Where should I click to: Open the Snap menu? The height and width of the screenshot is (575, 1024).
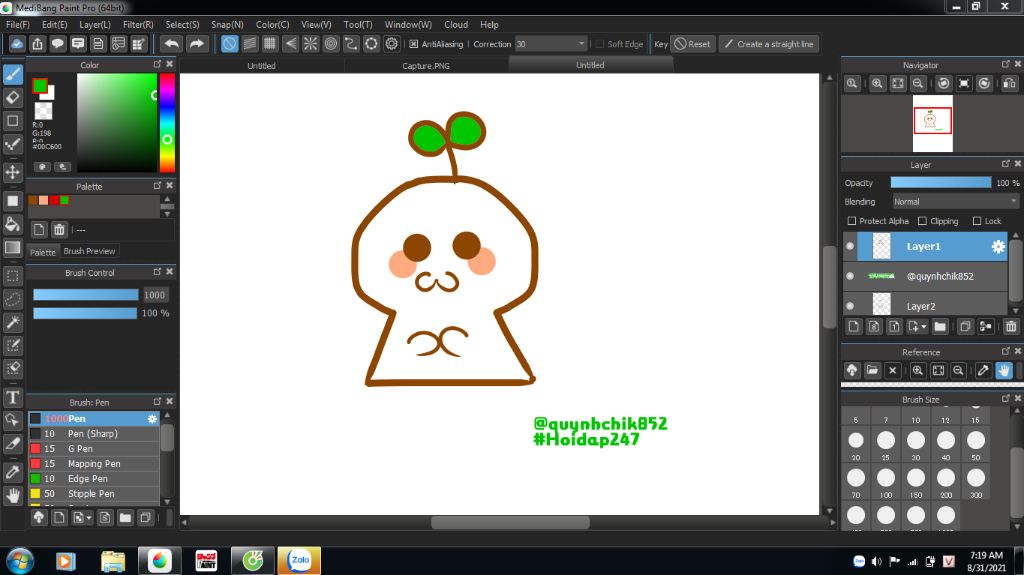(227, 24)
